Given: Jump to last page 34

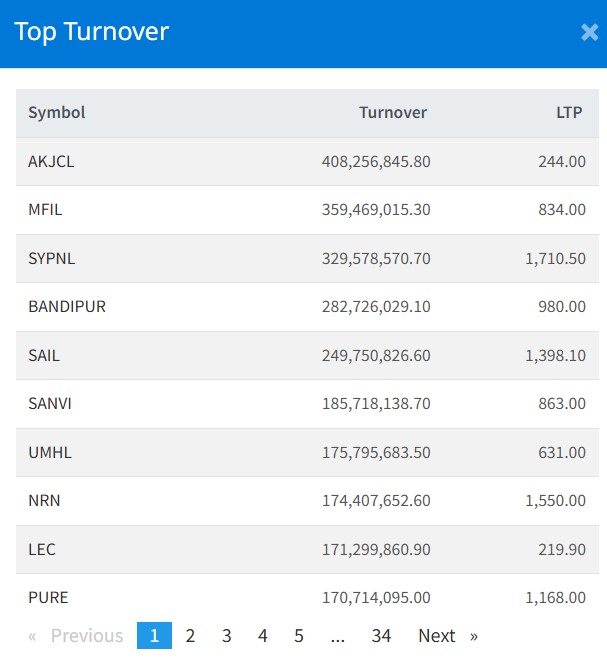Looking at the screenshot, I should [381, 636].
